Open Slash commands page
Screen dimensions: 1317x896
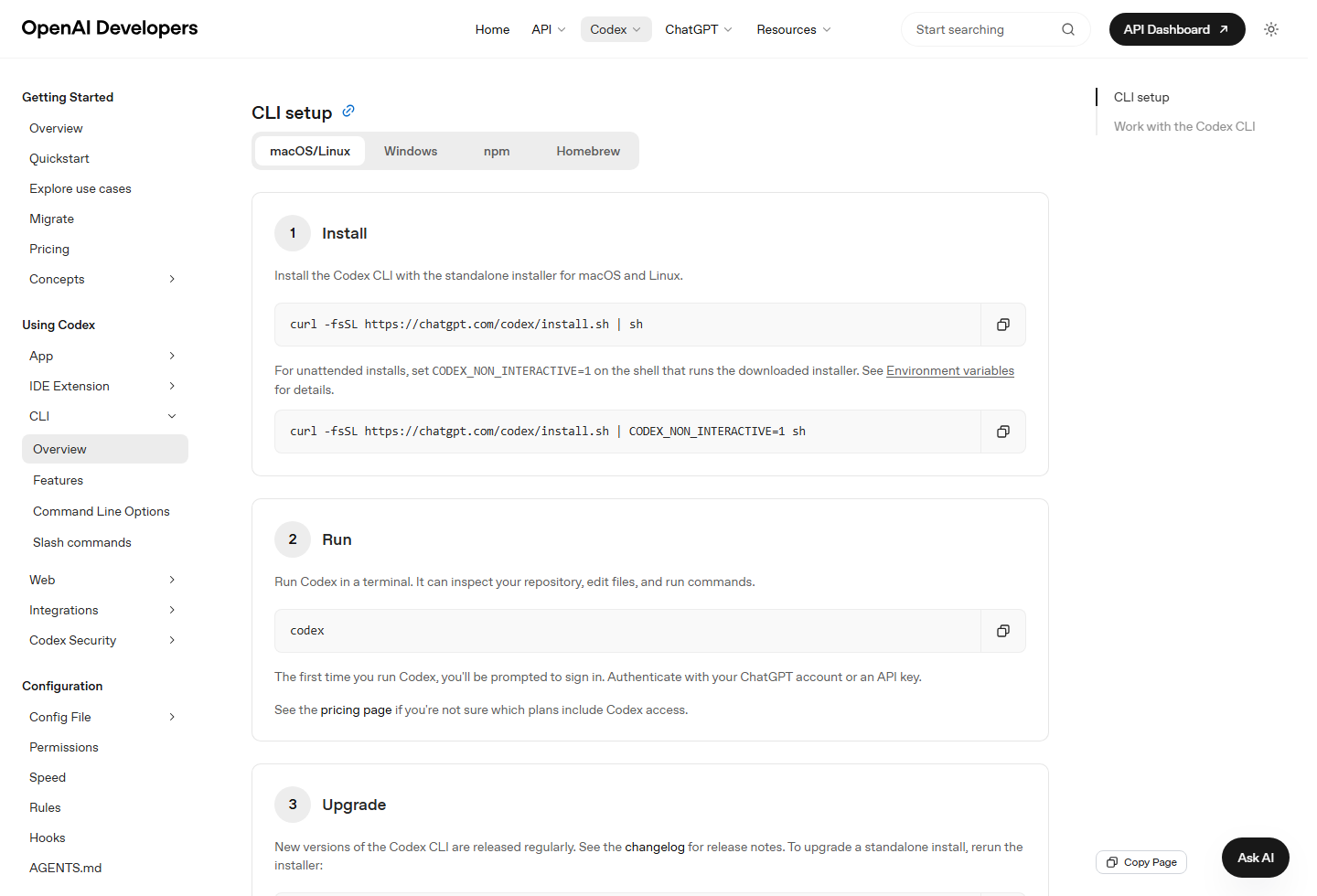pyautogui.click(x=82, y=542)
